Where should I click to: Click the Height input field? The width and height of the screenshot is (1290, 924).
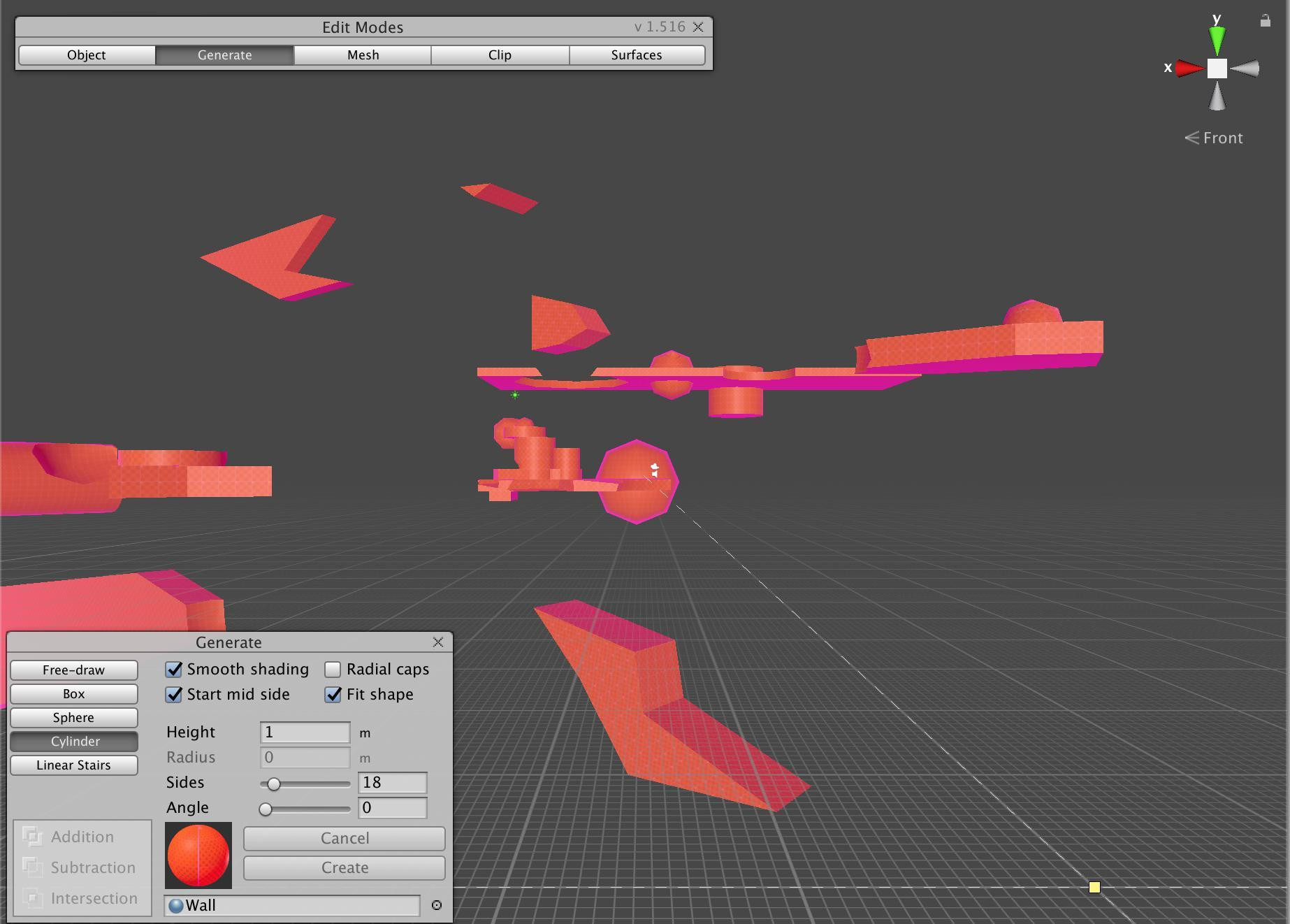[305, 732]
